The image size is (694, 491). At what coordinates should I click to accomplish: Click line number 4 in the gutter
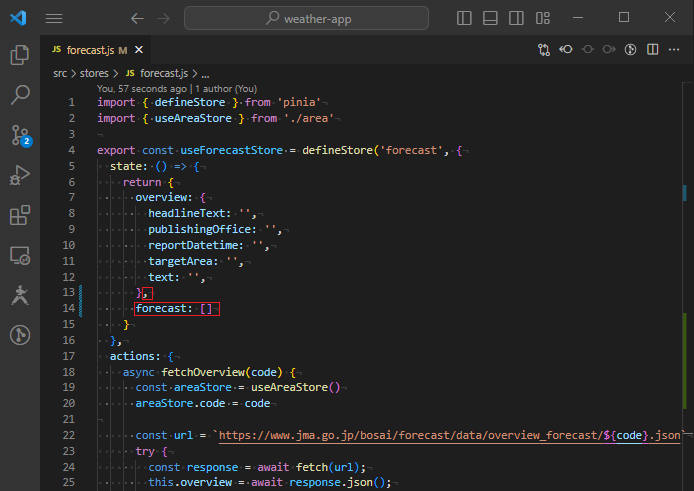coord(71,150)
